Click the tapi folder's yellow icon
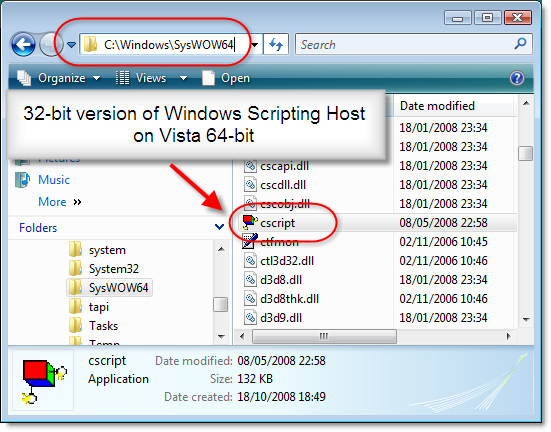 point(75,306)
